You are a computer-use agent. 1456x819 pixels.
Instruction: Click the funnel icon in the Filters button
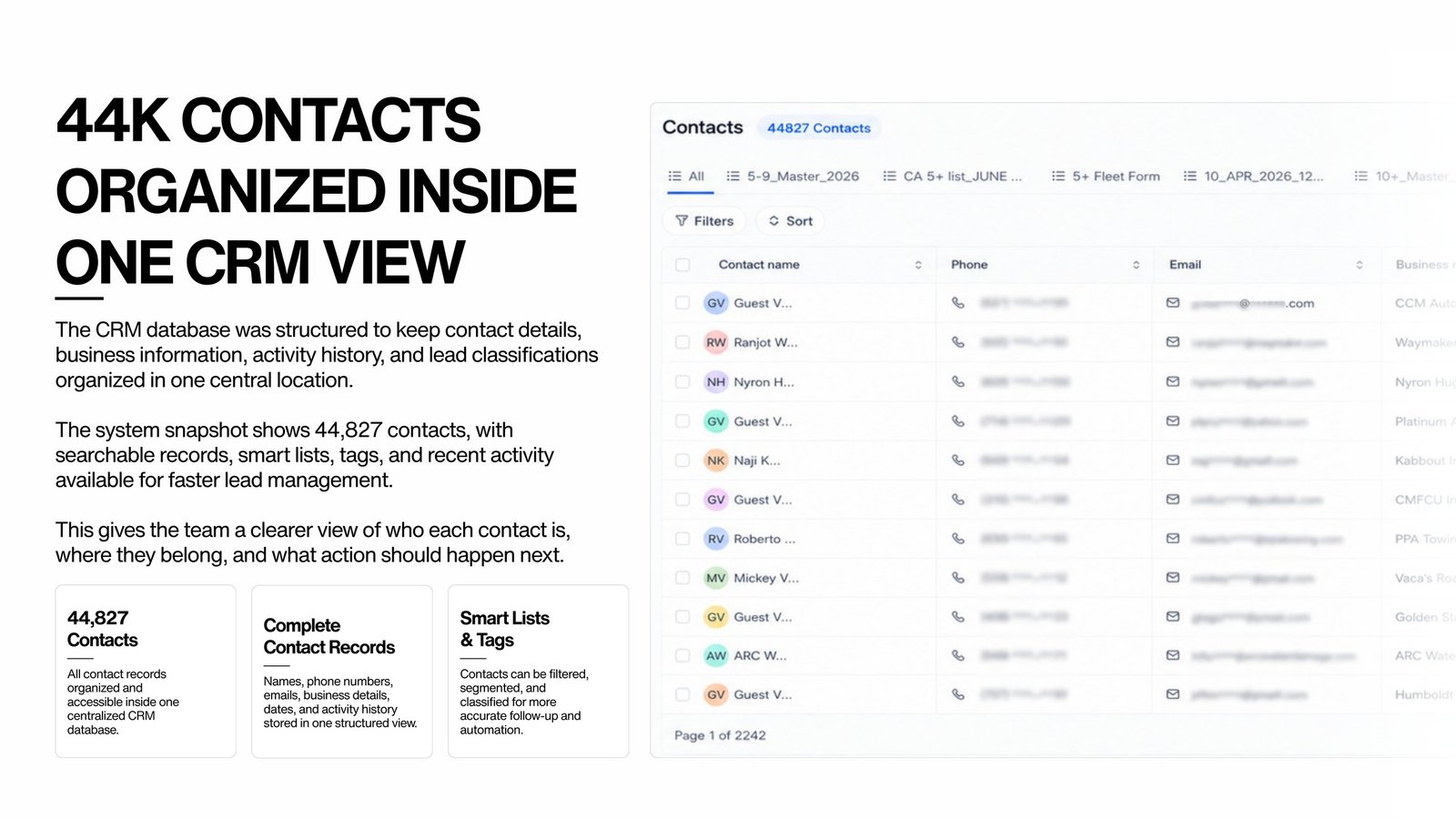pyautogui.click(x=682, y=220)
